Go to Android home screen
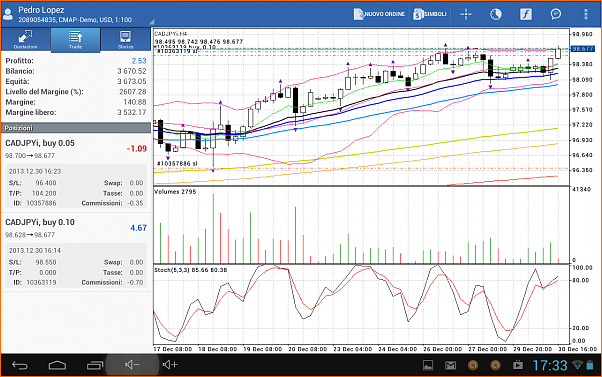 pos(57,365)
